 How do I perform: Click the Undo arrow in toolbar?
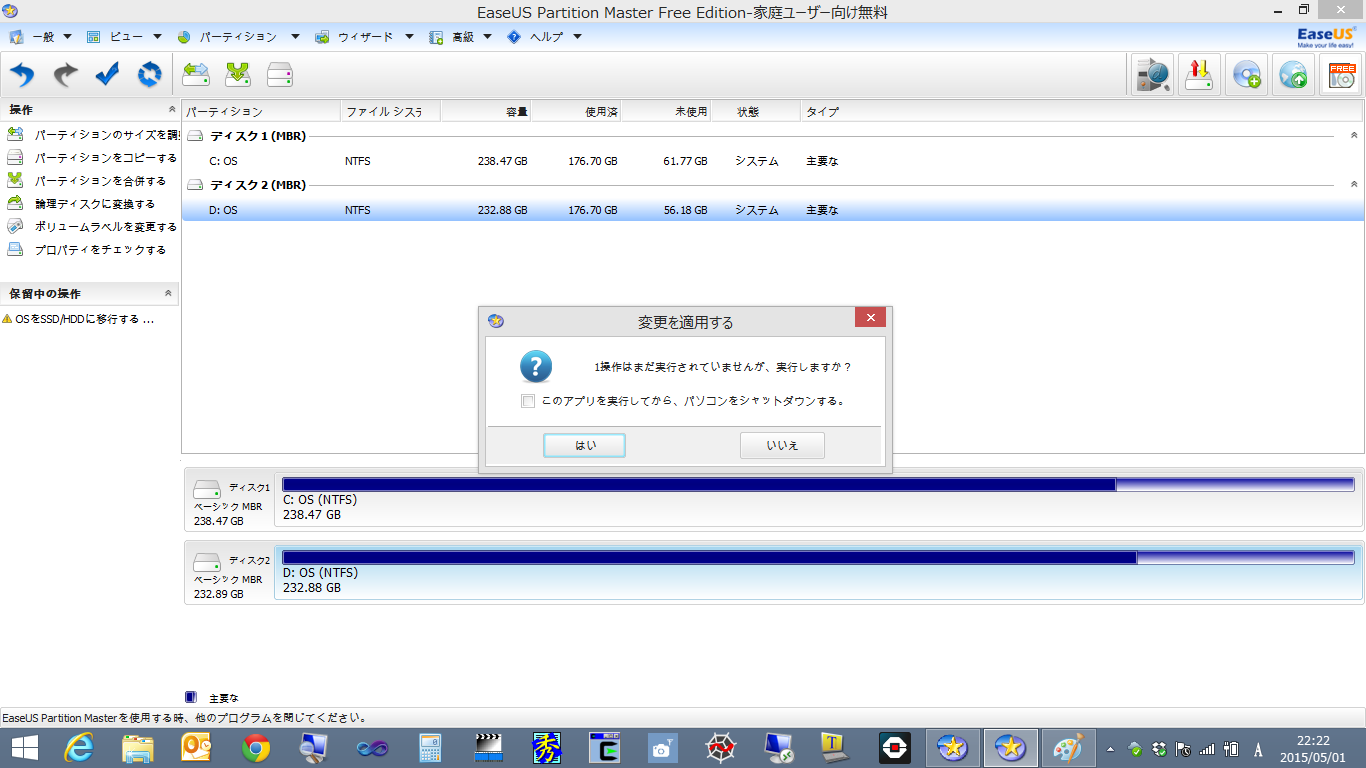coord(22,74)
